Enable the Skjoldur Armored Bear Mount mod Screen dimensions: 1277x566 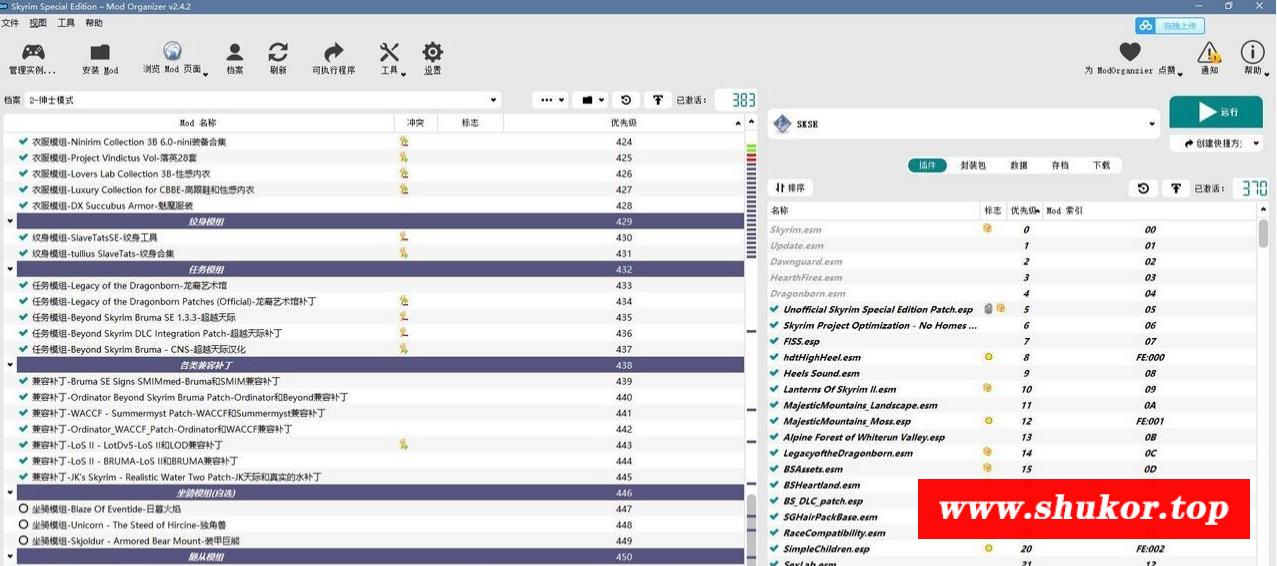(x=23, y=541)
